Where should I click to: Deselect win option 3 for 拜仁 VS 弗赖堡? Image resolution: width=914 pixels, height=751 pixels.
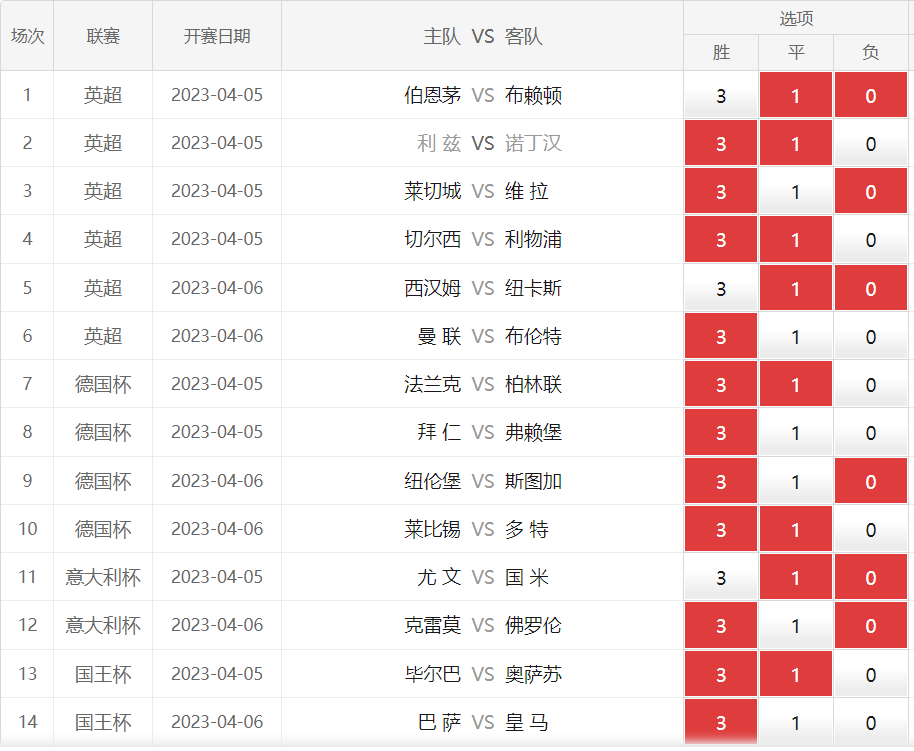point(721,432)
